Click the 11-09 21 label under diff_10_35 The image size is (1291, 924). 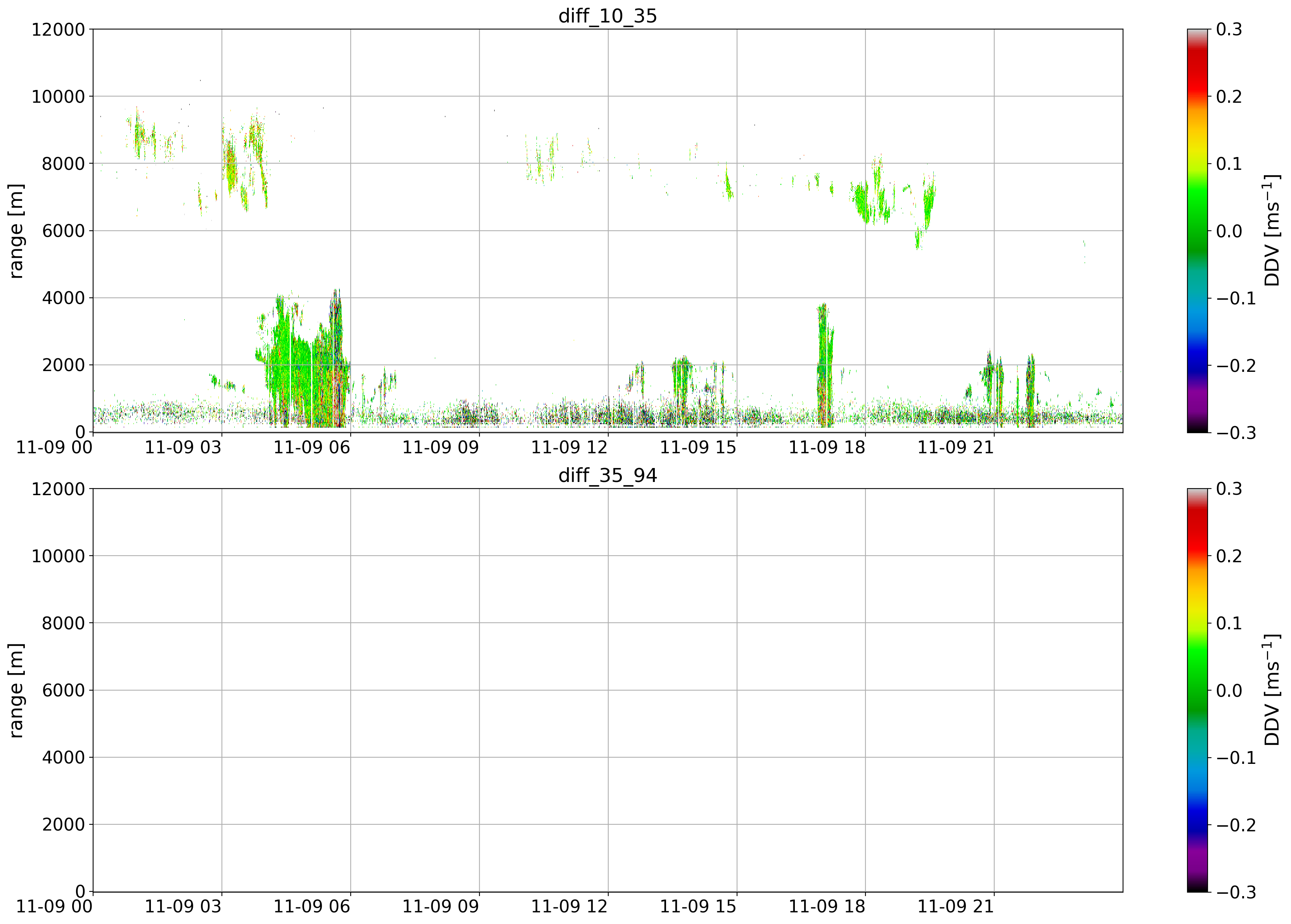[x=956, y=447]
